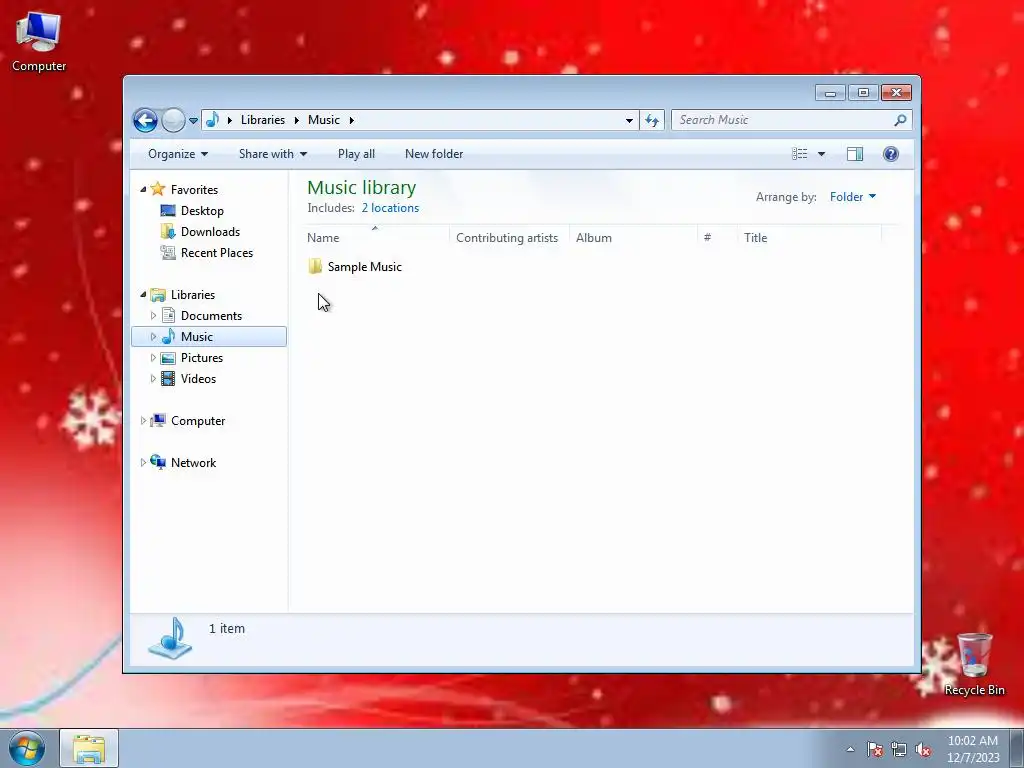
Task: Expand the arrow after Music in breadcrumb
Action: click(x=351, y=120)
